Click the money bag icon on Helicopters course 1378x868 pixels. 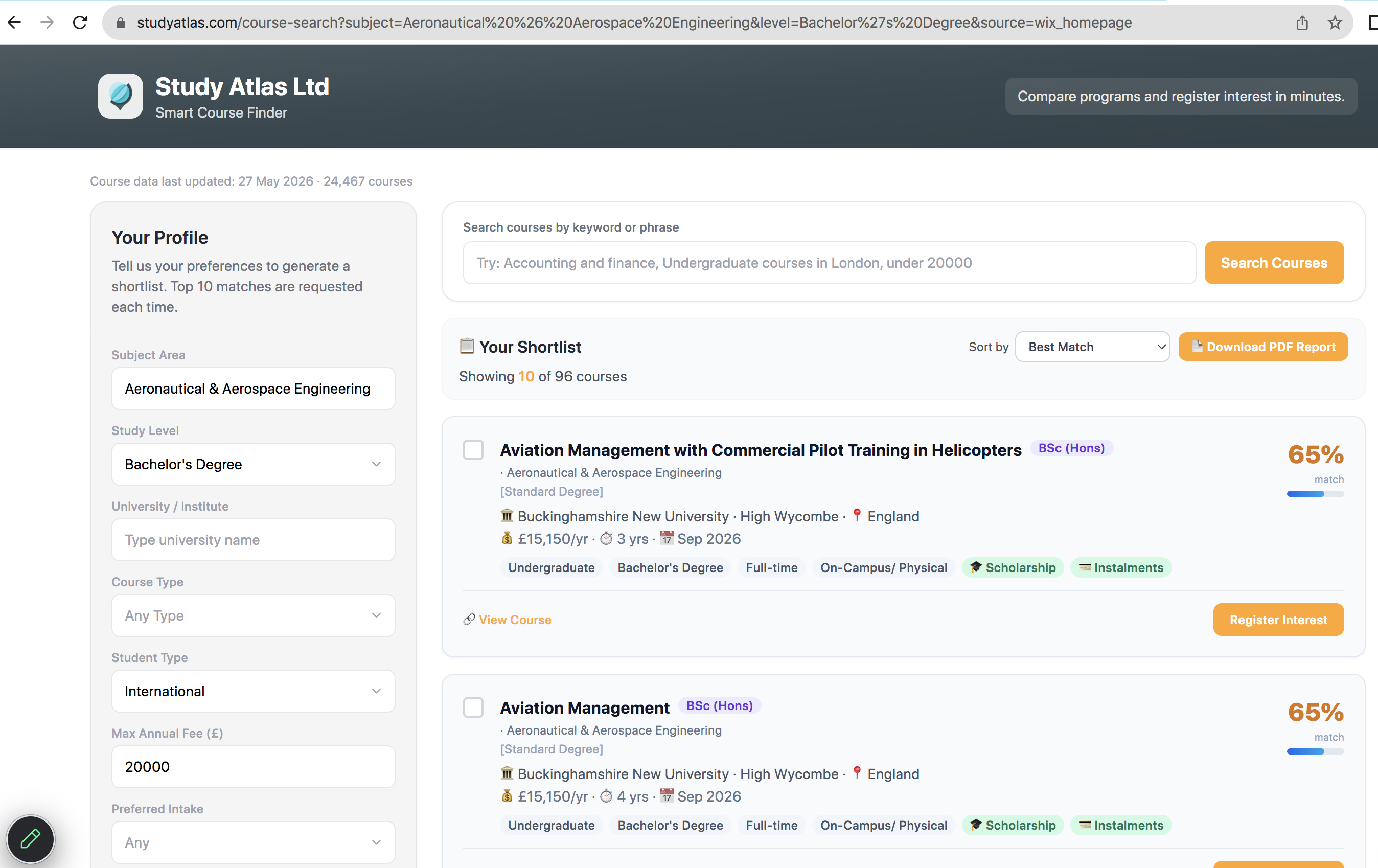(x=507, y=538)
